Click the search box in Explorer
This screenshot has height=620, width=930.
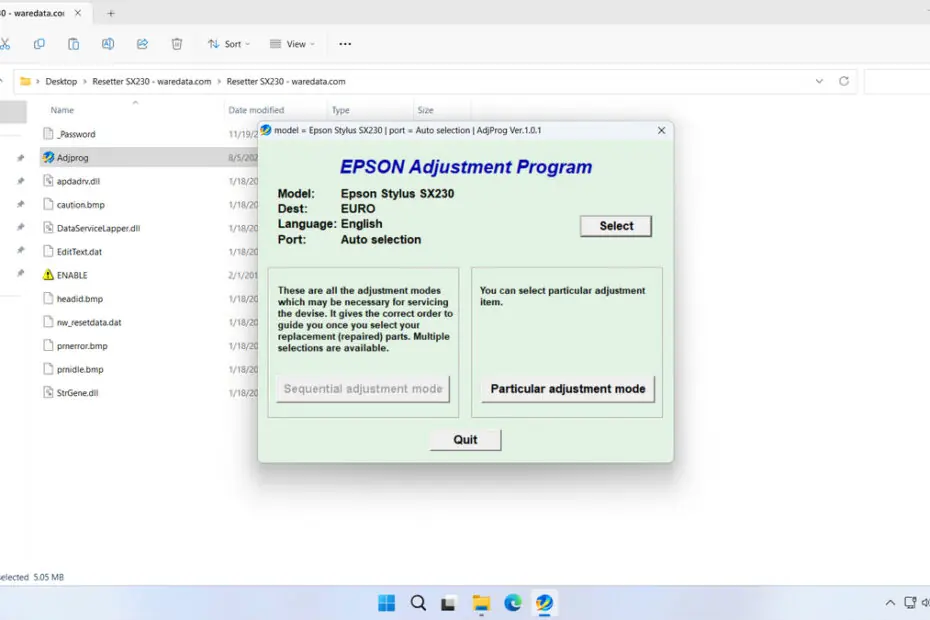point(897,81)
